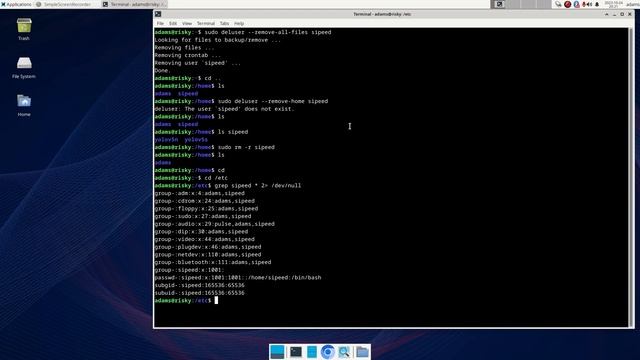
Task: Click the line 'group-:bluetooth:x:111:adams,sipeed'
Action: coord(213,262)
